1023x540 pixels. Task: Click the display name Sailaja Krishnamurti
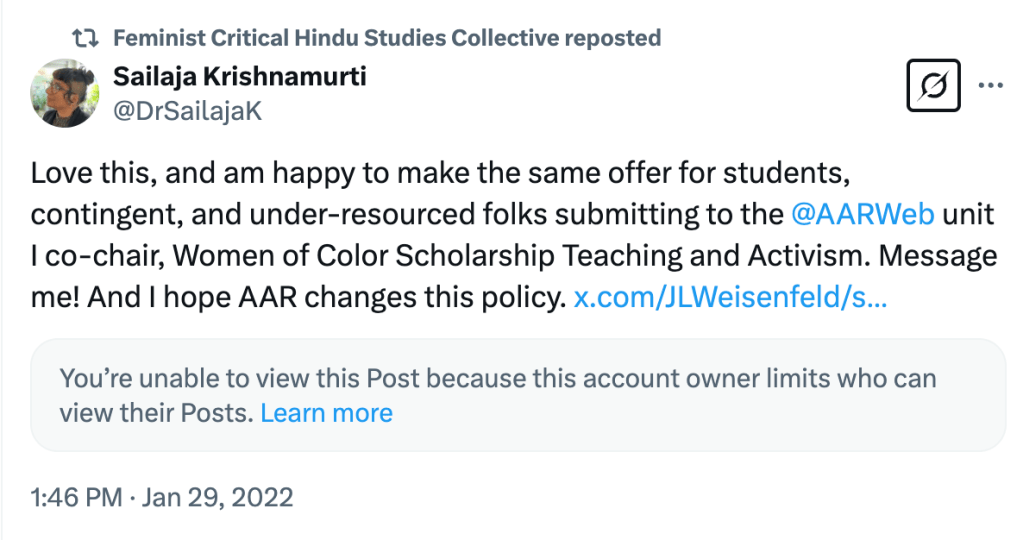240,76
